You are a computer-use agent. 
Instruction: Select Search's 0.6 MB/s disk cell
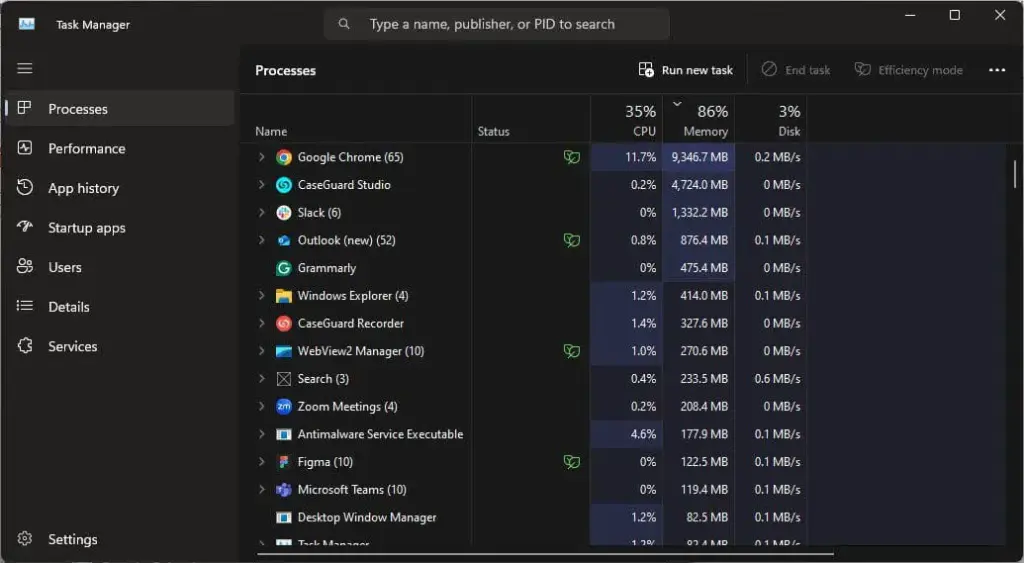pos(771,378)
